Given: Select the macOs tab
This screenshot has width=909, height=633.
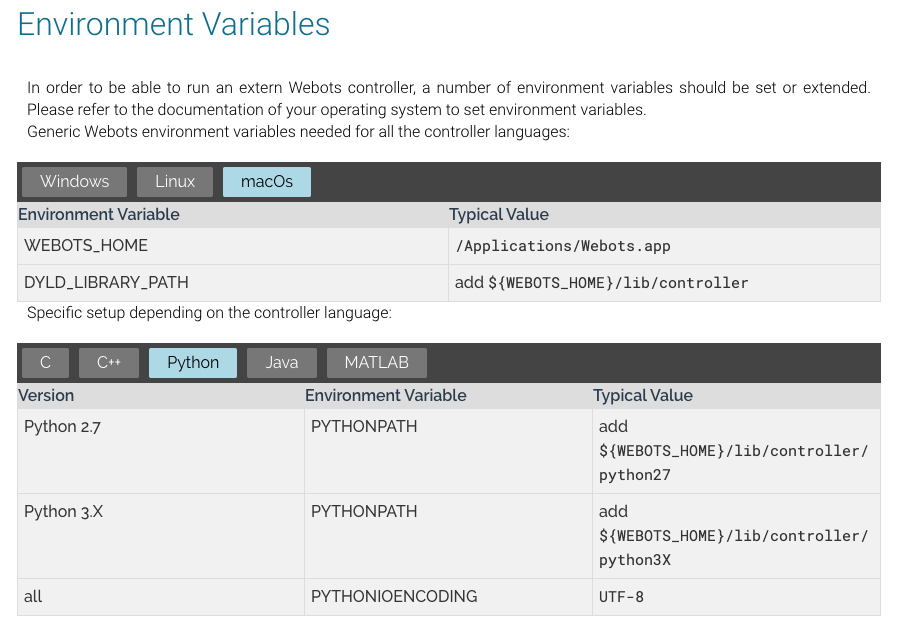Looking at the screenshot, I should pyautogui.click(x=267, y=182).
